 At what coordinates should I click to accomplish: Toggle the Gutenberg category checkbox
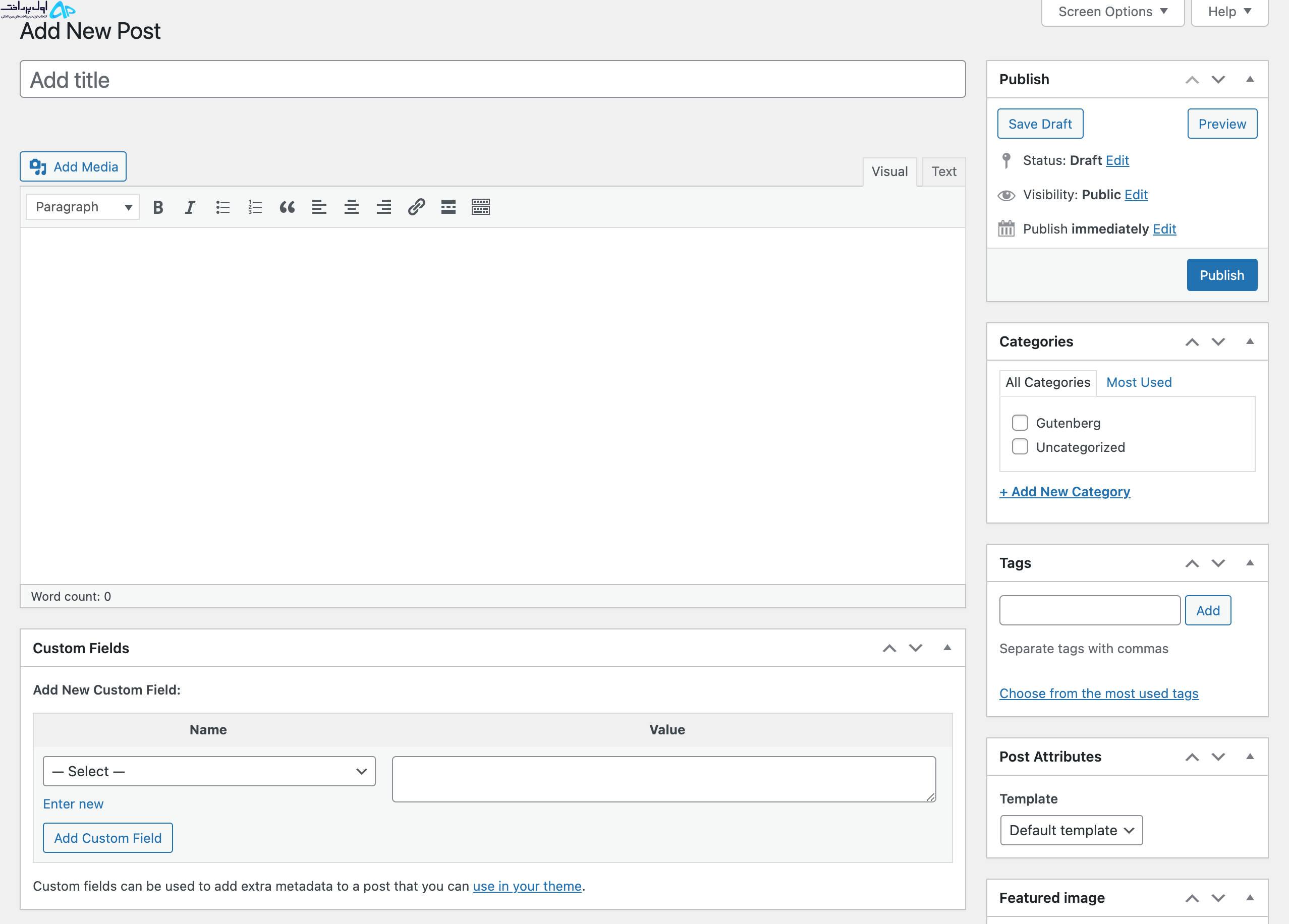(1020, 422)
